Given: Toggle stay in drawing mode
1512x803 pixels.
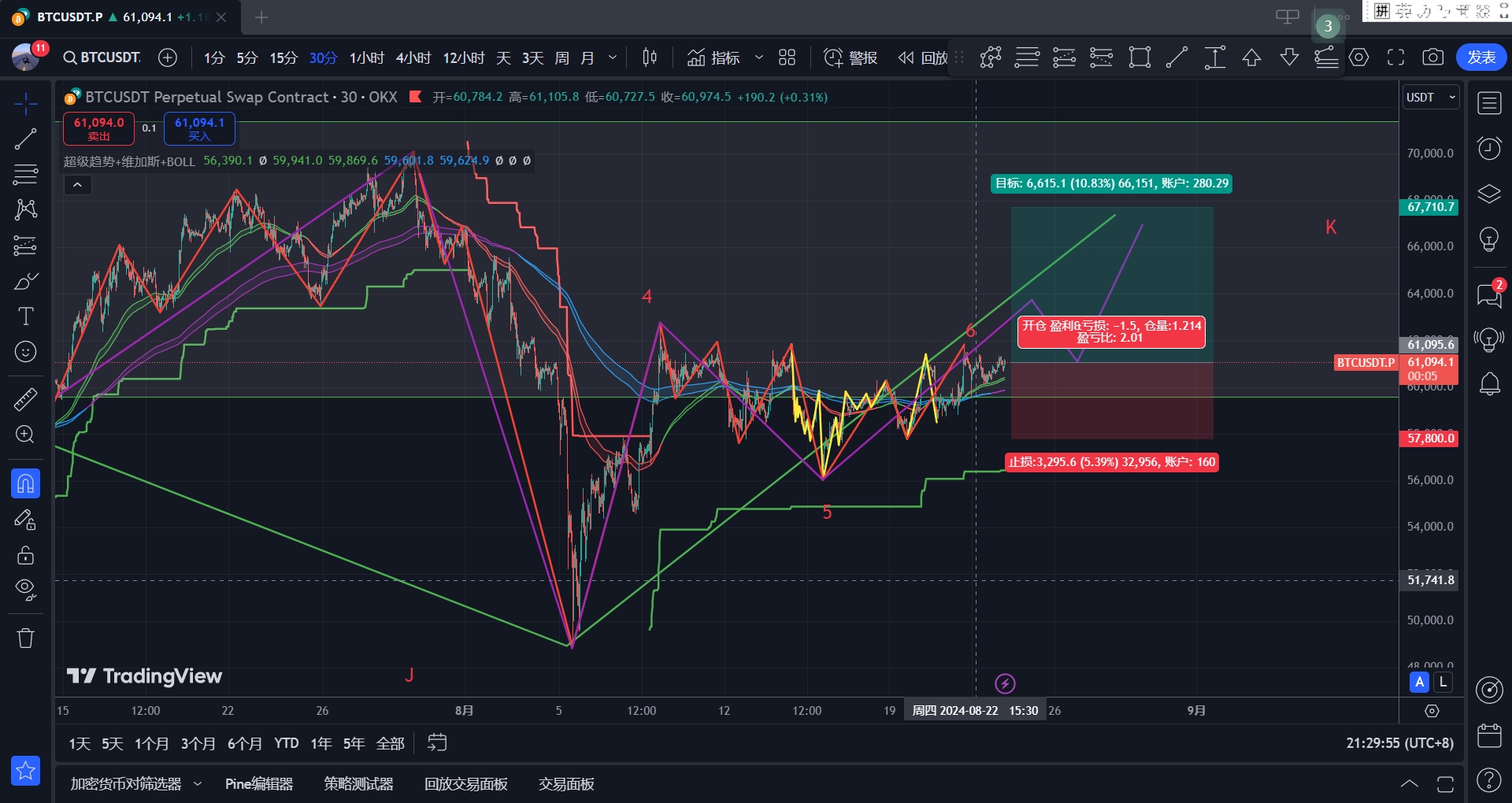Looking at the screenshot, I should (25, 520).
